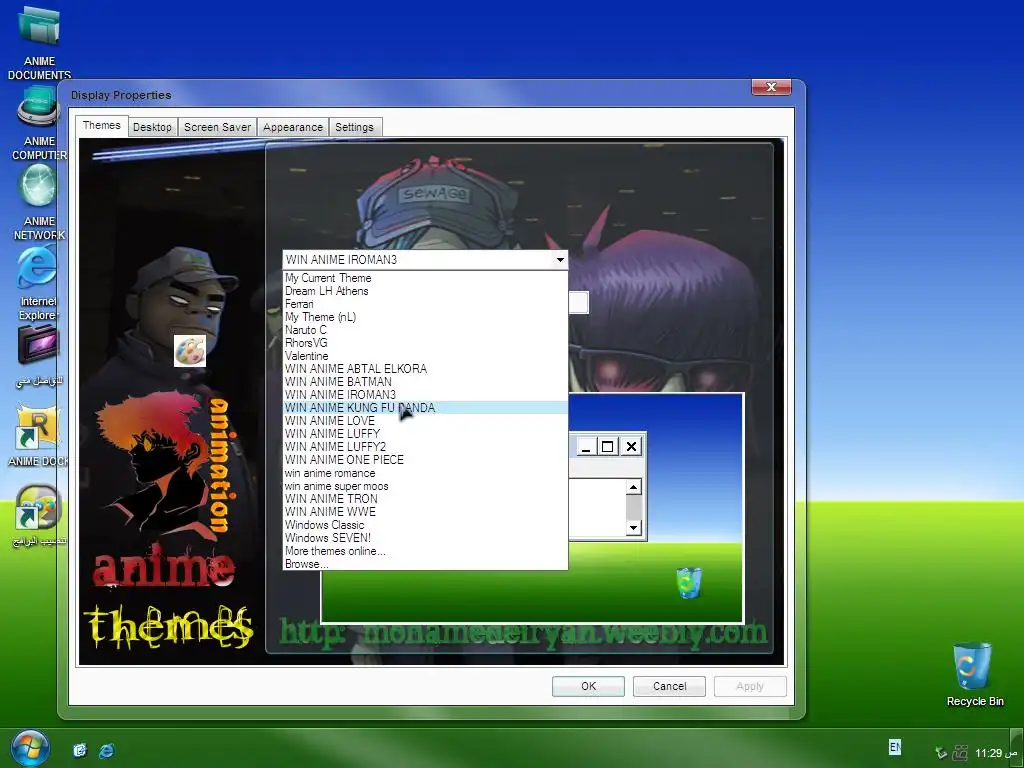
Task: Select win anime romance theme
Action: coord(425,473)
